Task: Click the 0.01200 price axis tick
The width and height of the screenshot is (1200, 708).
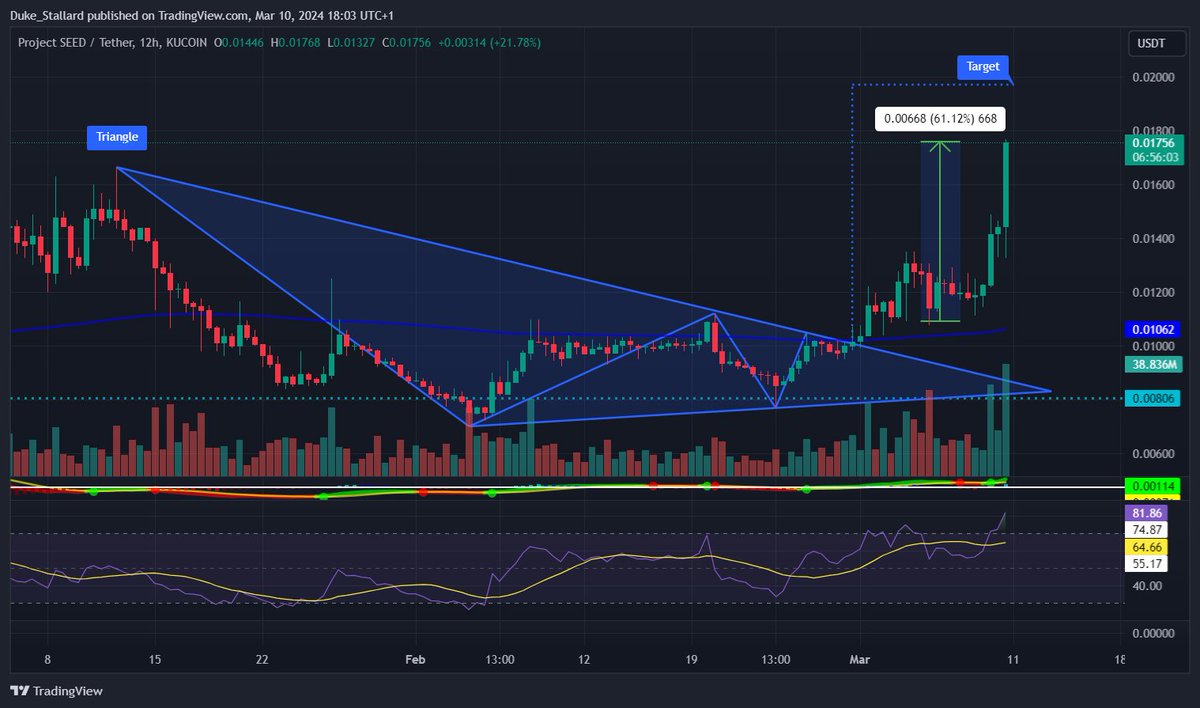Action: pyautogui.click(x=1154, y=293)
